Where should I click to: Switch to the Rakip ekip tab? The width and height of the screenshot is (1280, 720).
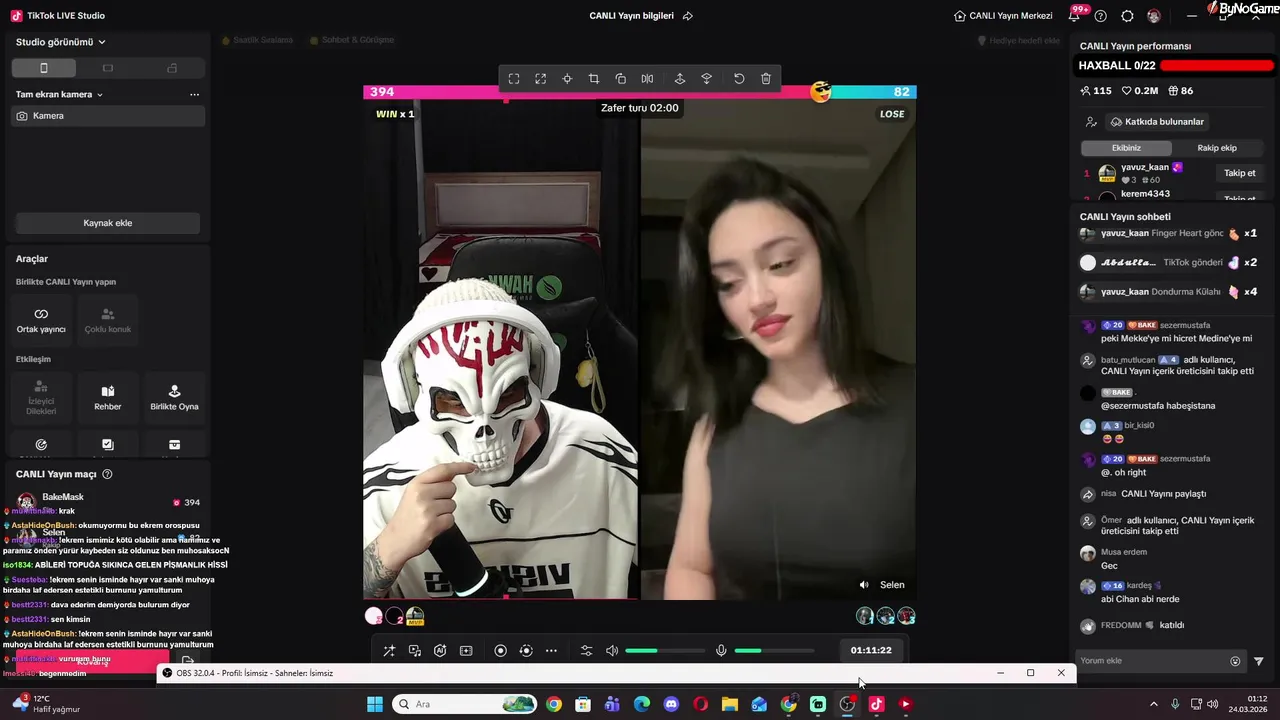click(1217, 148)
